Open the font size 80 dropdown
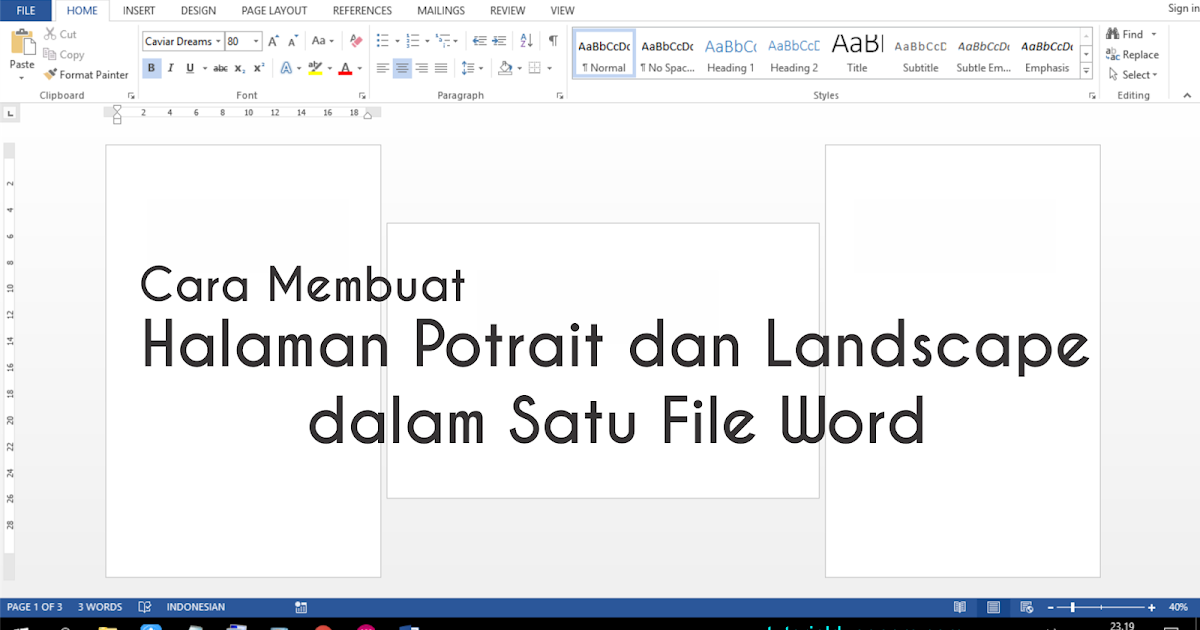The width and height of the screenshot is (1200, 630). coord(256,41)
